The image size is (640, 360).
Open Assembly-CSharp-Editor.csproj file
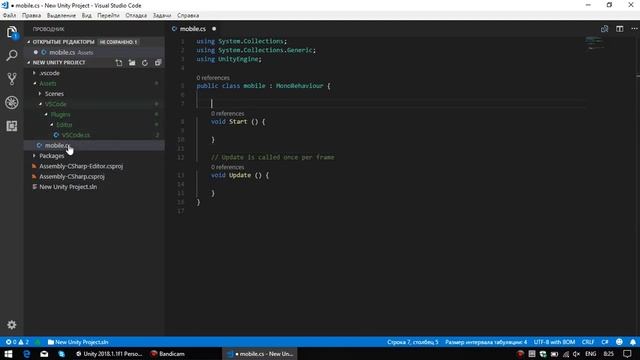[81, 167]
